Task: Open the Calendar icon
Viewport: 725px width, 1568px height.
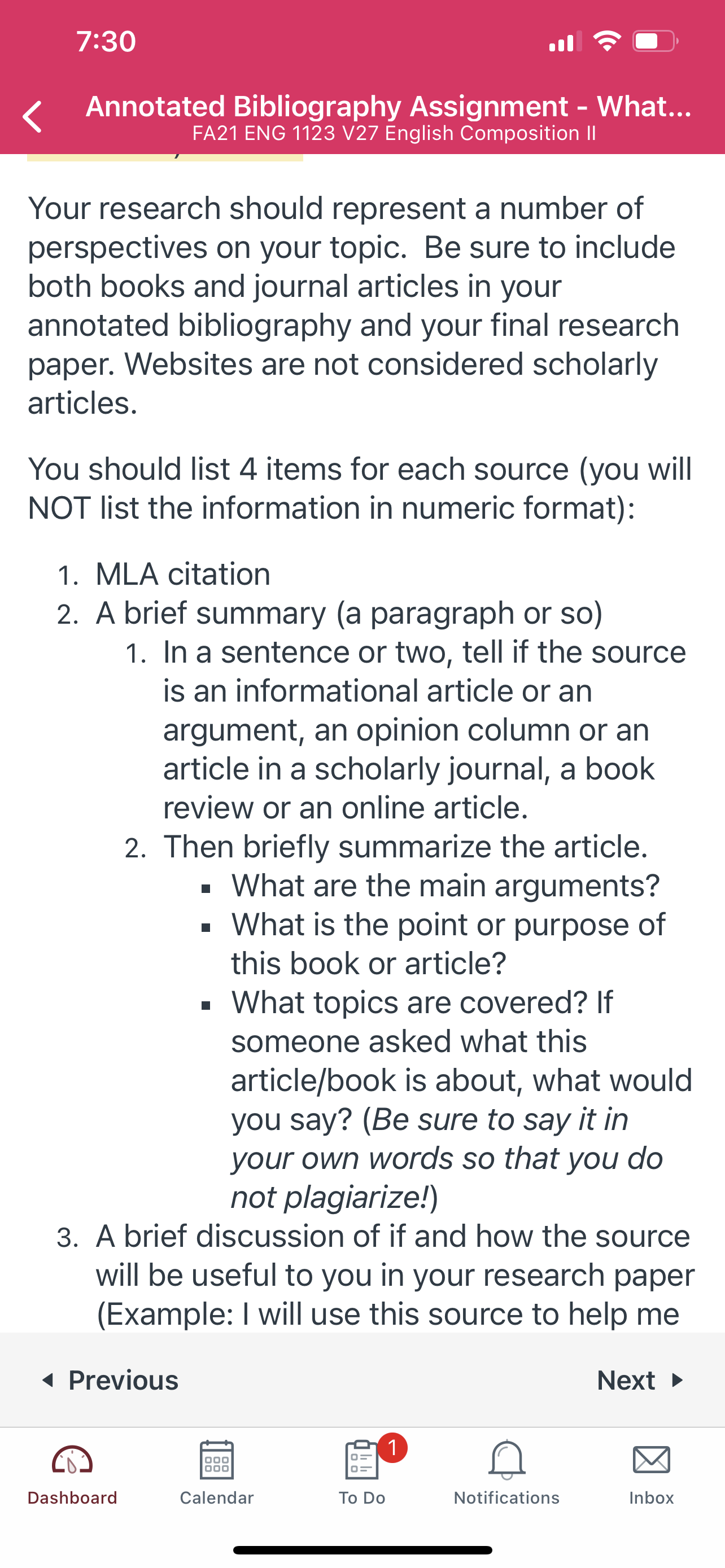Action: coord(217,1459)
